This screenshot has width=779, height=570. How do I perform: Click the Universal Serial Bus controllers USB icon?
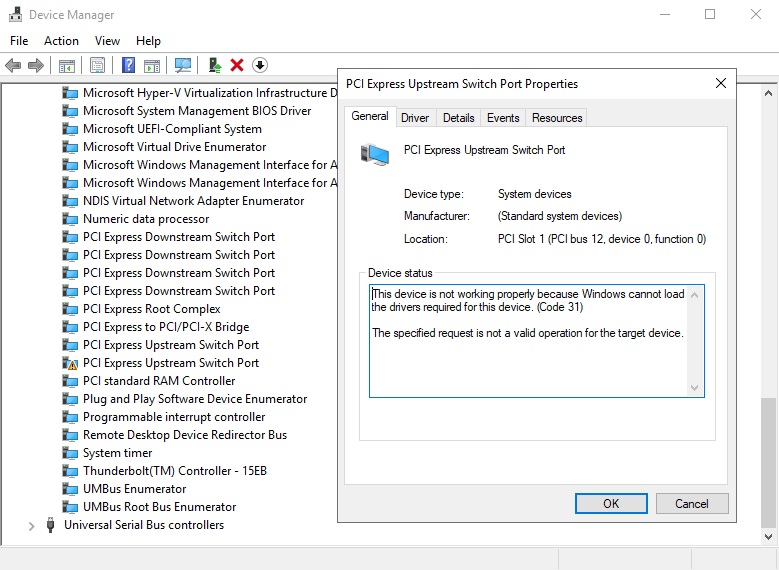click(50, 525)
